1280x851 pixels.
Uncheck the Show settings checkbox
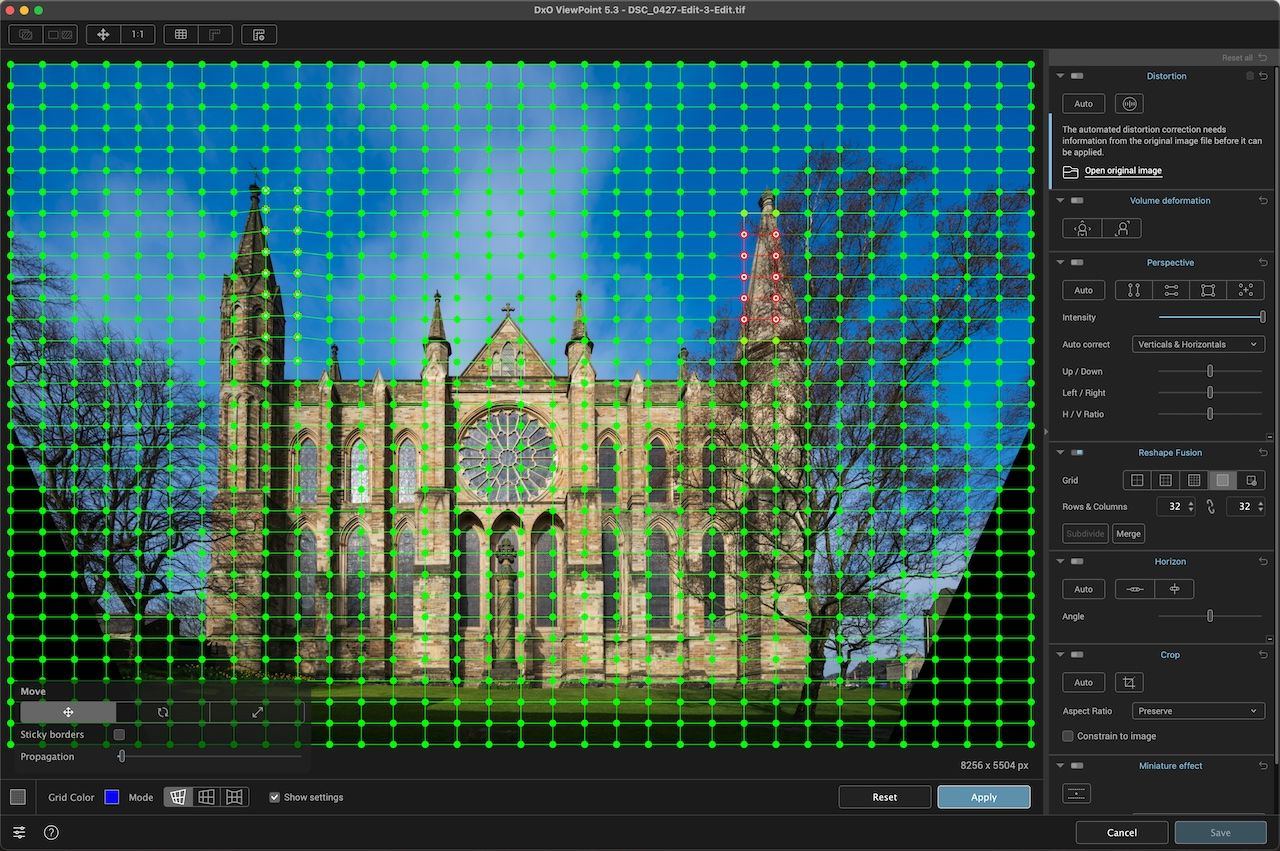tap(274, 797)
